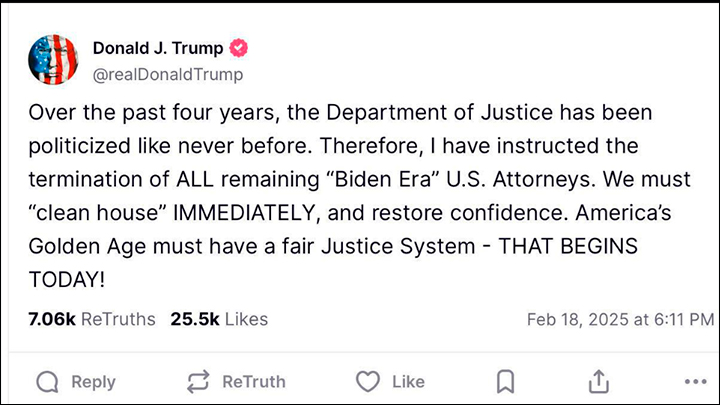Click the red verified badge icon
This screenshot has height=405, width=720.
pos(241,48)
